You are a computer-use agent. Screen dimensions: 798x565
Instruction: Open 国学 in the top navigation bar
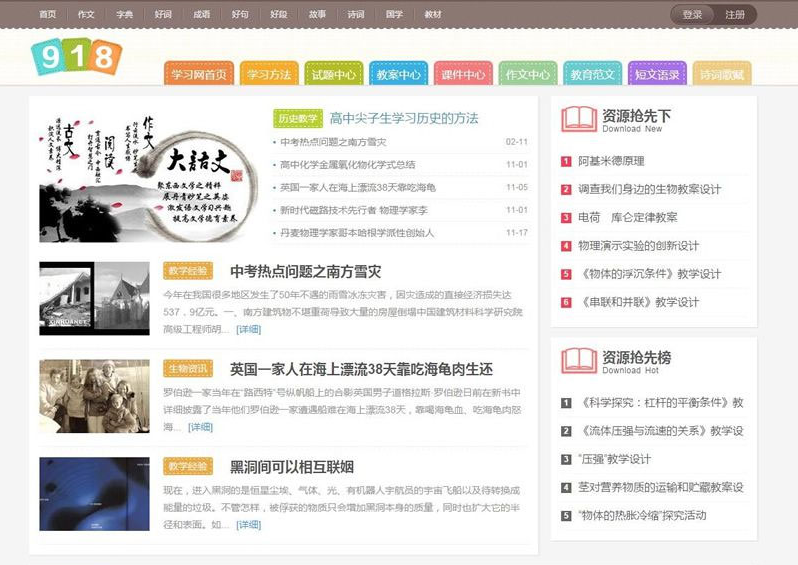coord(394,14)
